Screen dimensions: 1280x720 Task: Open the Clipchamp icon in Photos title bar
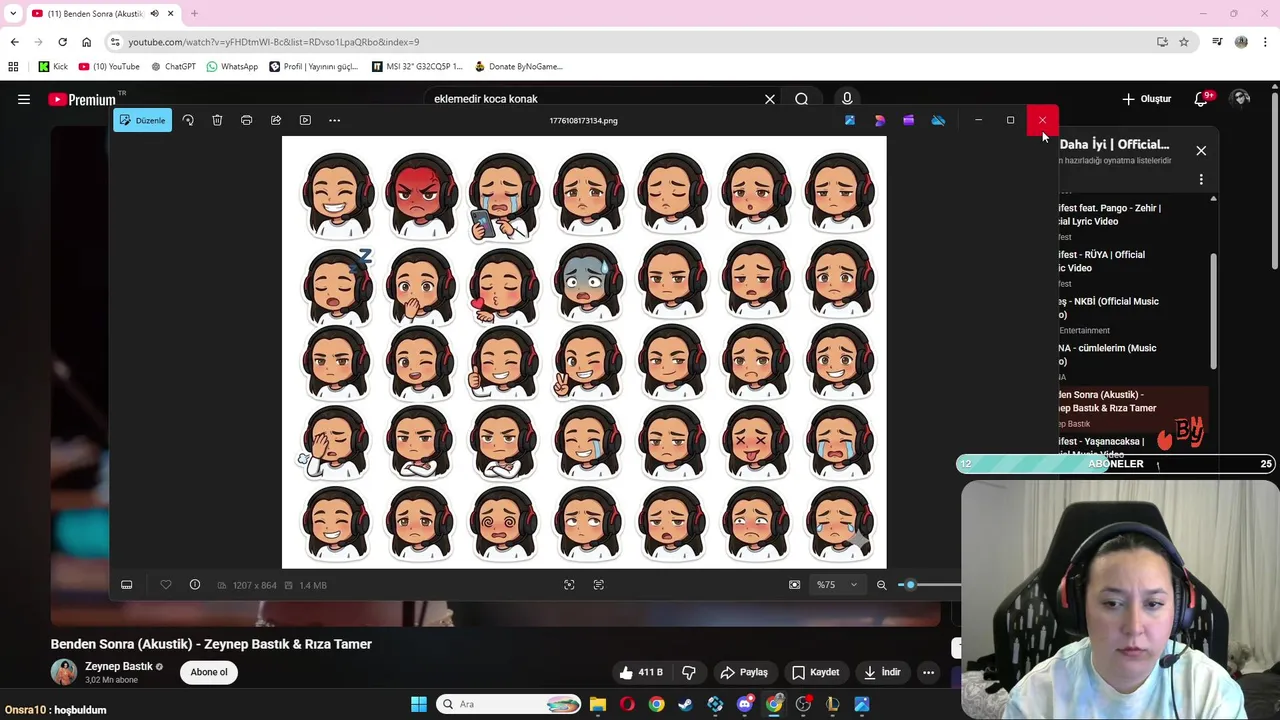(x=908, y=120)
